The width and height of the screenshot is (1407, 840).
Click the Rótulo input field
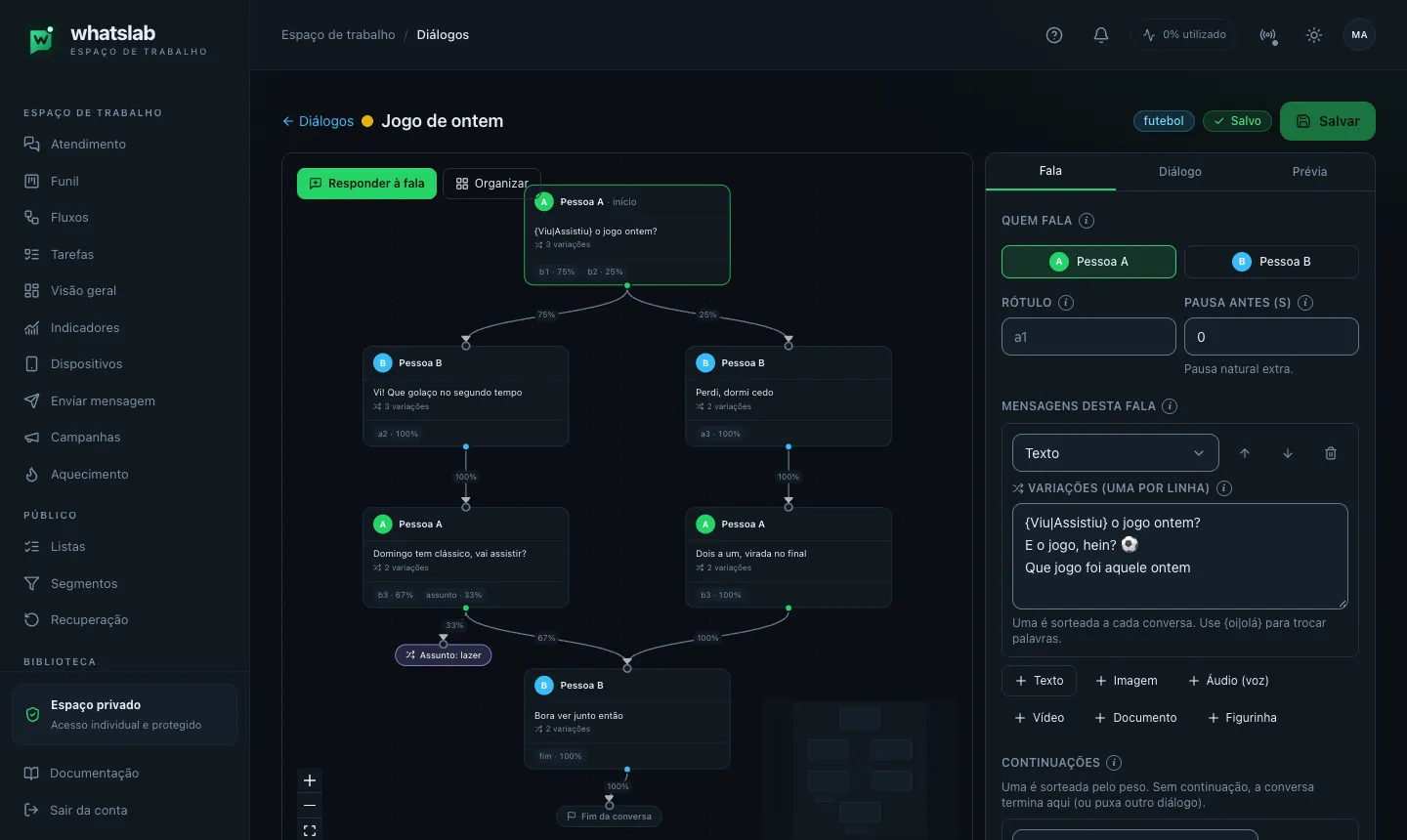tap(1088, 337)
